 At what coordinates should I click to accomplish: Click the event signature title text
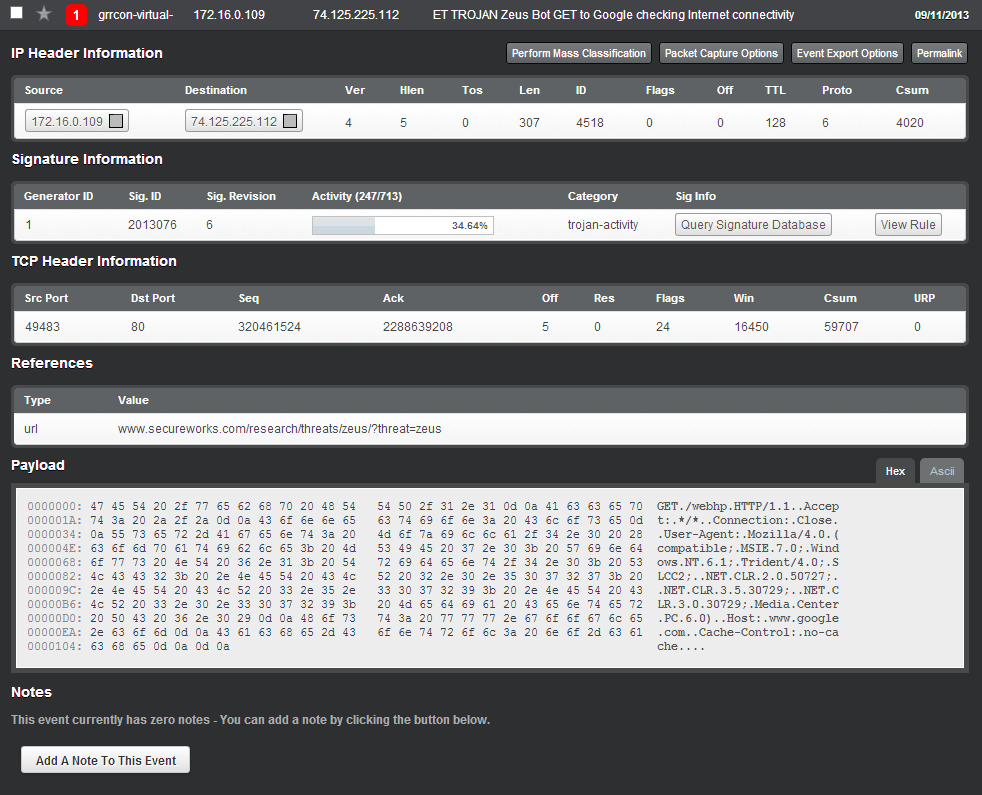tap(613, 15)
